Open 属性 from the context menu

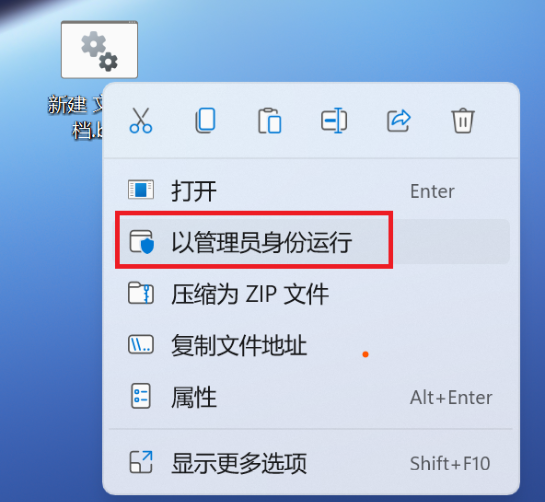pos(310,397)
